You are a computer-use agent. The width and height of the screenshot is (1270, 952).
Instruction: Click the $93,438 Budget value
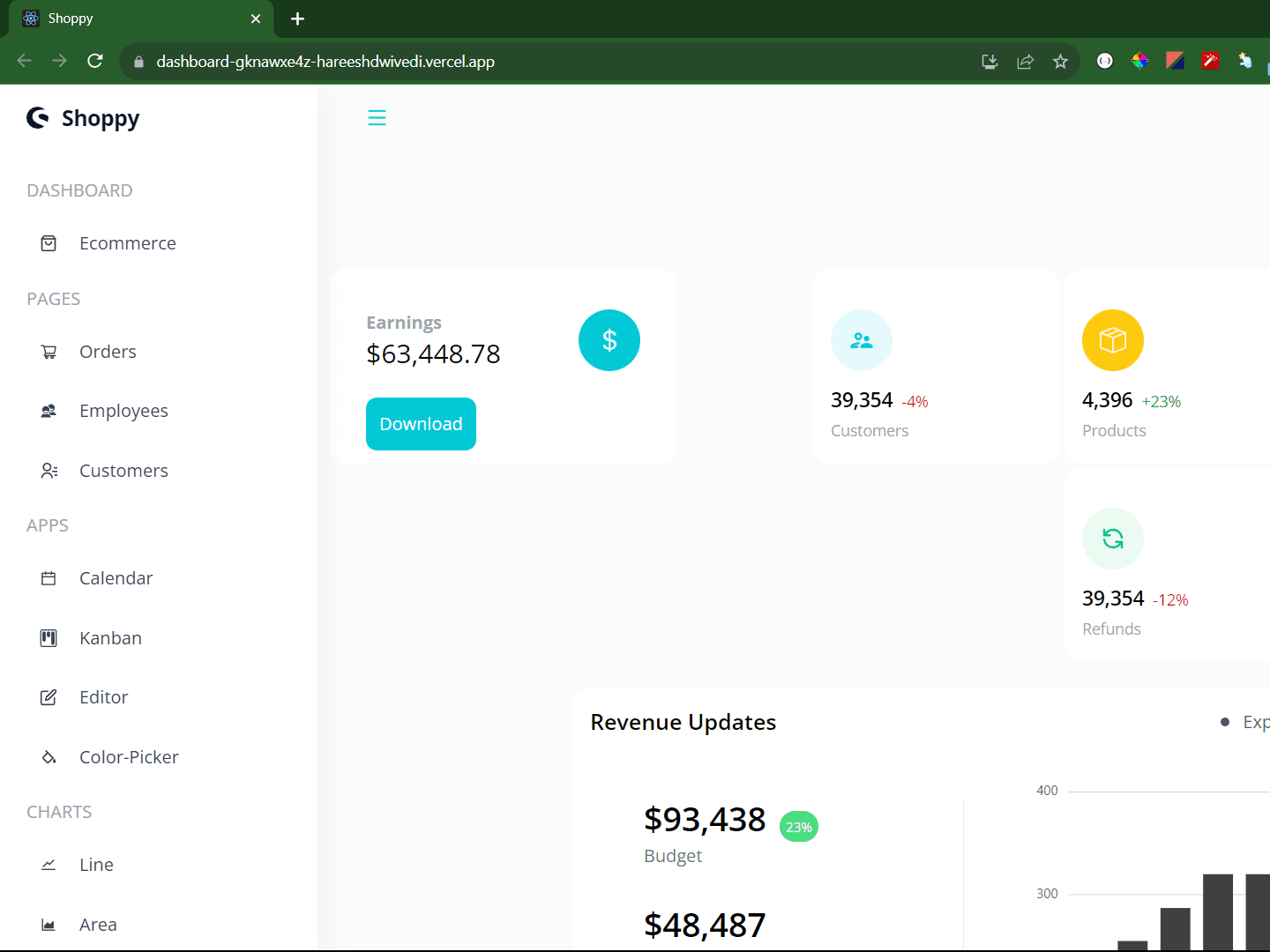pyautogui.click(x=705, y=820)
